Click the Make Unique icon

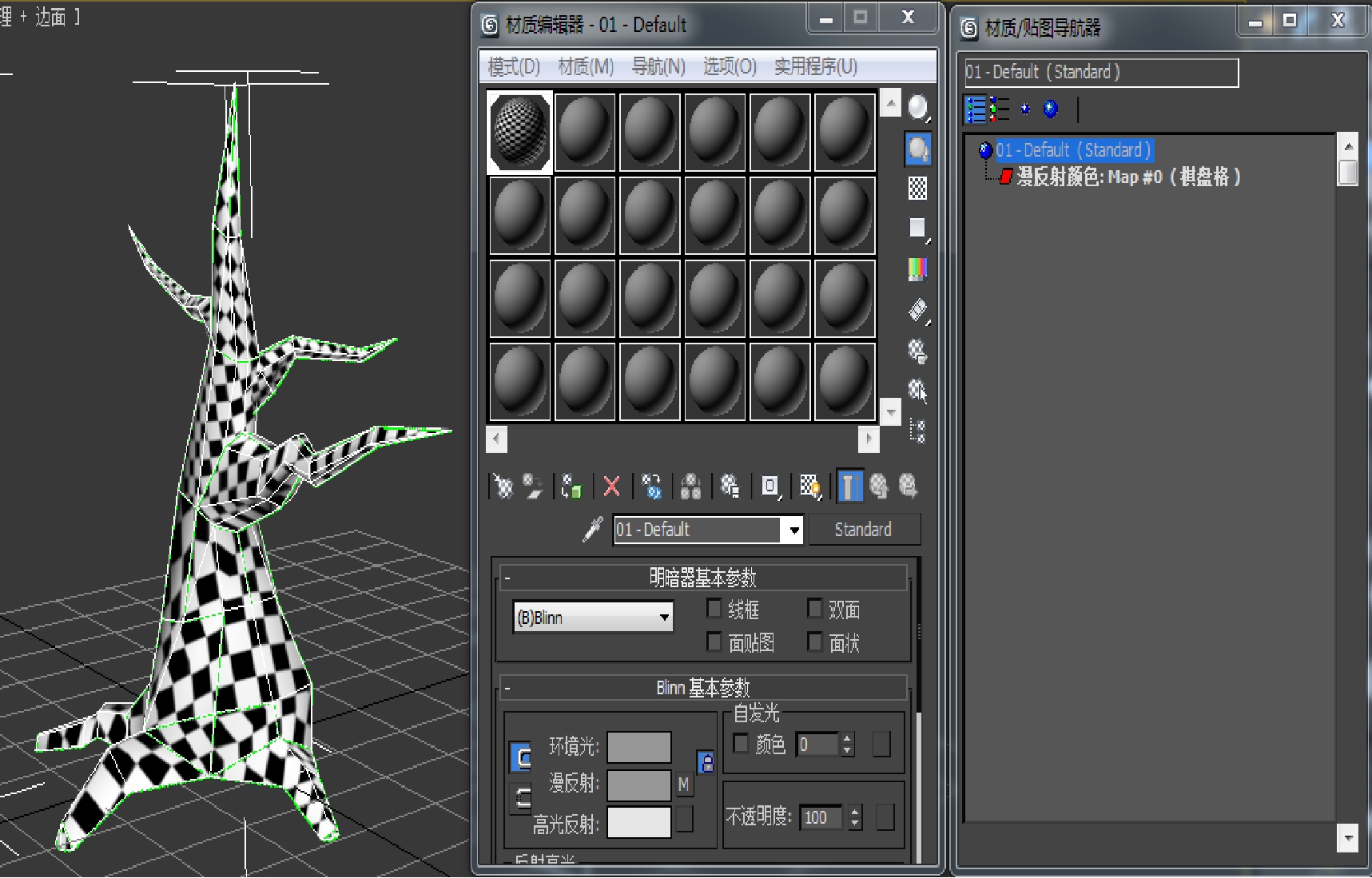point(690,487)
